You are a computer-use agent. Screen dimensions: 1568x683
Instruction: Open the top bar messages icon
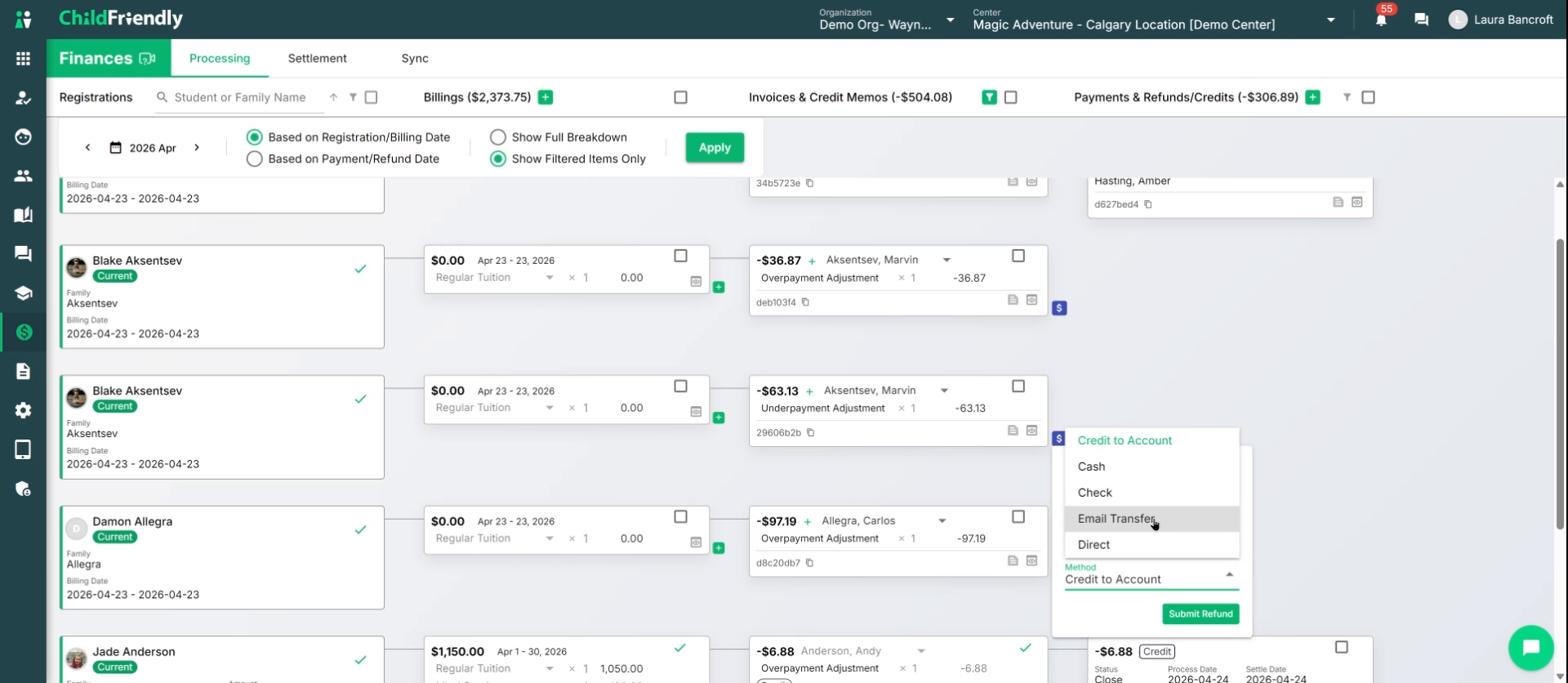click(x=1421, y=20)
